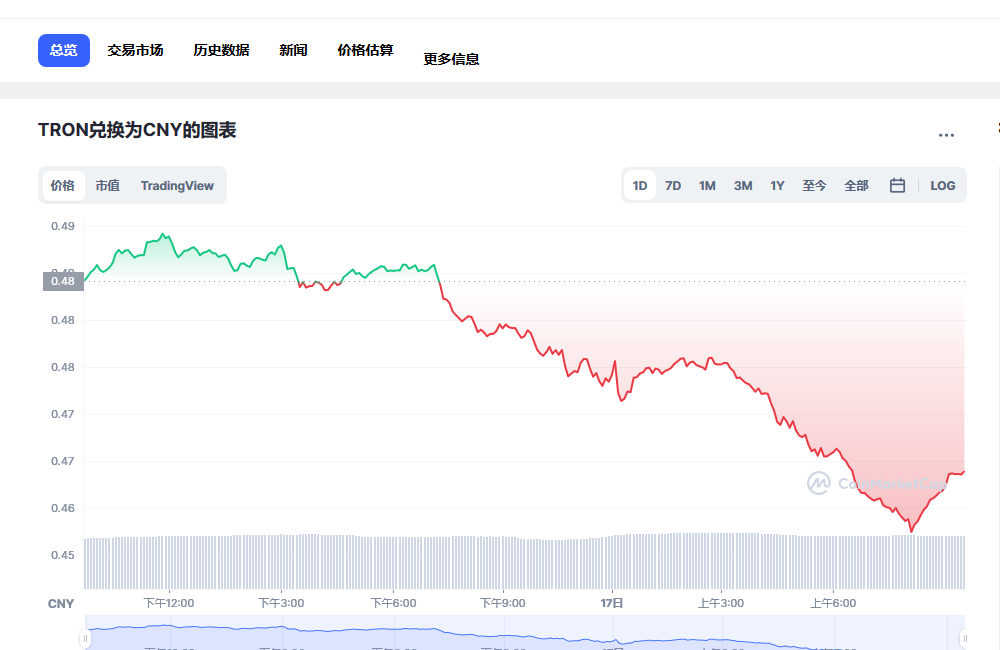Set chart range to 1D
The image size is (1000, 650).
640,186
